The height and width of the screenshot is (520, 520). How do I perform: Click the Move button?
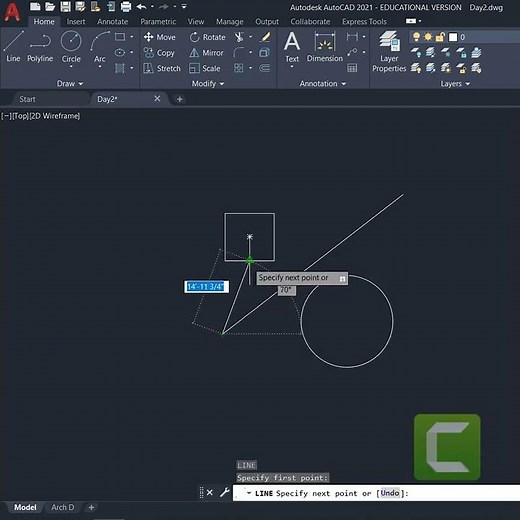coord(160,37)
